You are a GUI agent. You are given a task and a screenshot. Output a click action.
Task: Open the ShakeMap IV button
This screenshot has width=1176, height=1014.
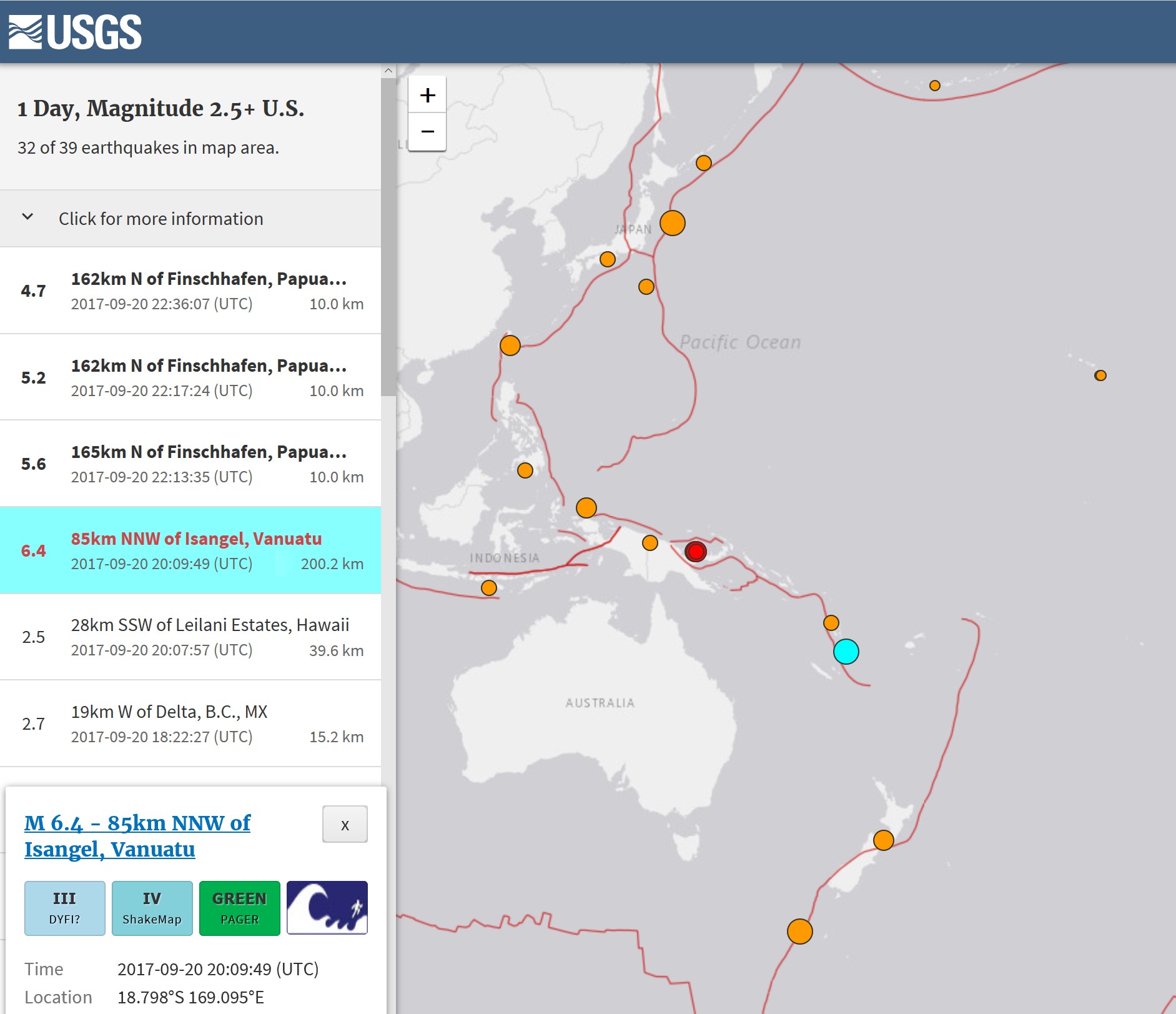152,908
